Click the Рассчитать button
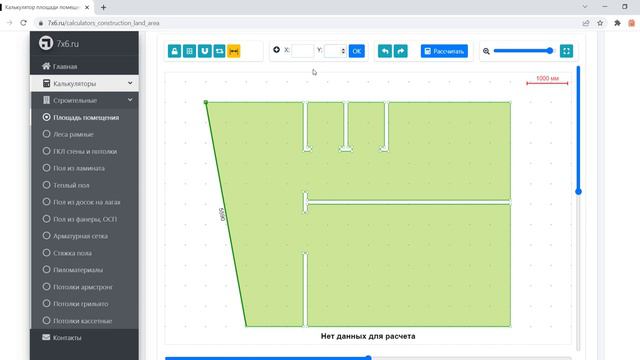 click(x=444, y=51)
